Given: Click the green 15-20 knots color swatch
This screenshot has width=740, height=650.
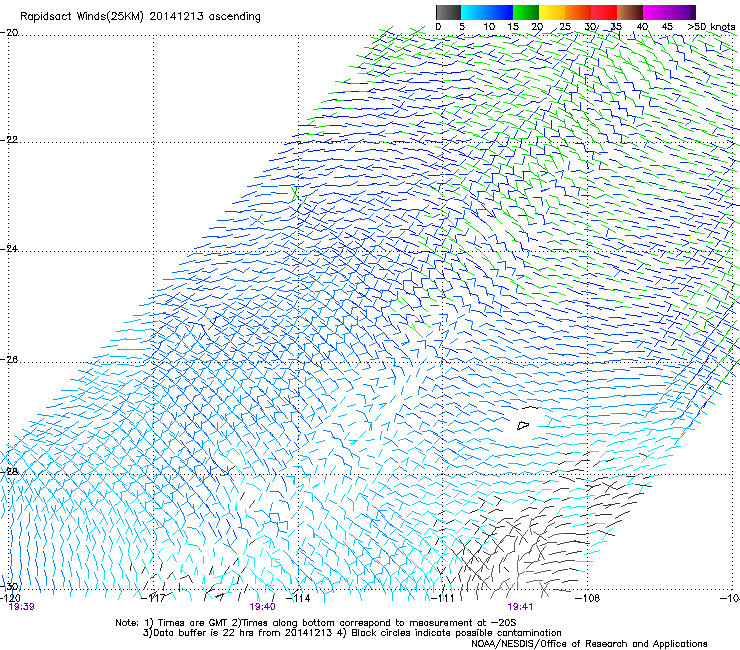Looking at the screenshot, I should (526, 12).
